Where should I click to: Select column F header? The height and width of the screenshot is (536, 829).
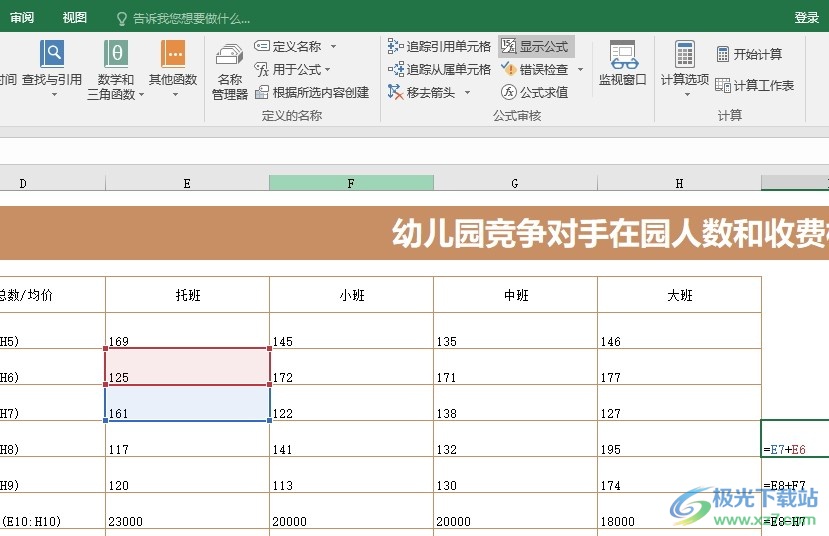click(x=351, y=183)
